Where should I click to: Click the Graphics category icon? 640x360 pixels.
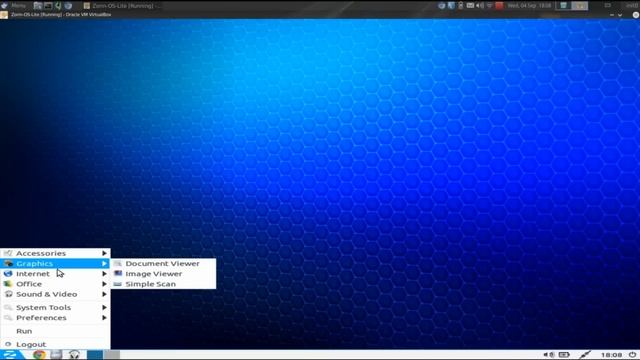[8, 264]
